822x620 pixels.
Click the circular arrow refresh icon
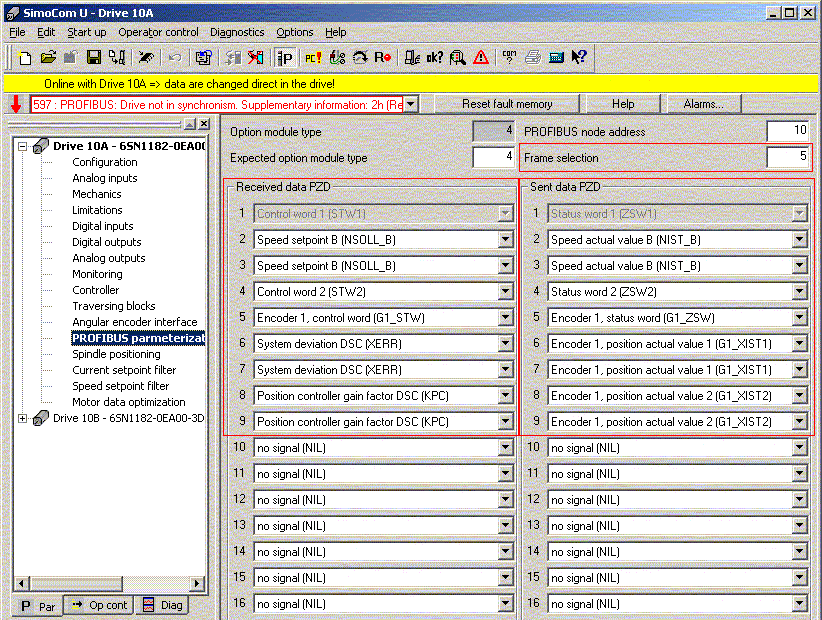point(360,57)
